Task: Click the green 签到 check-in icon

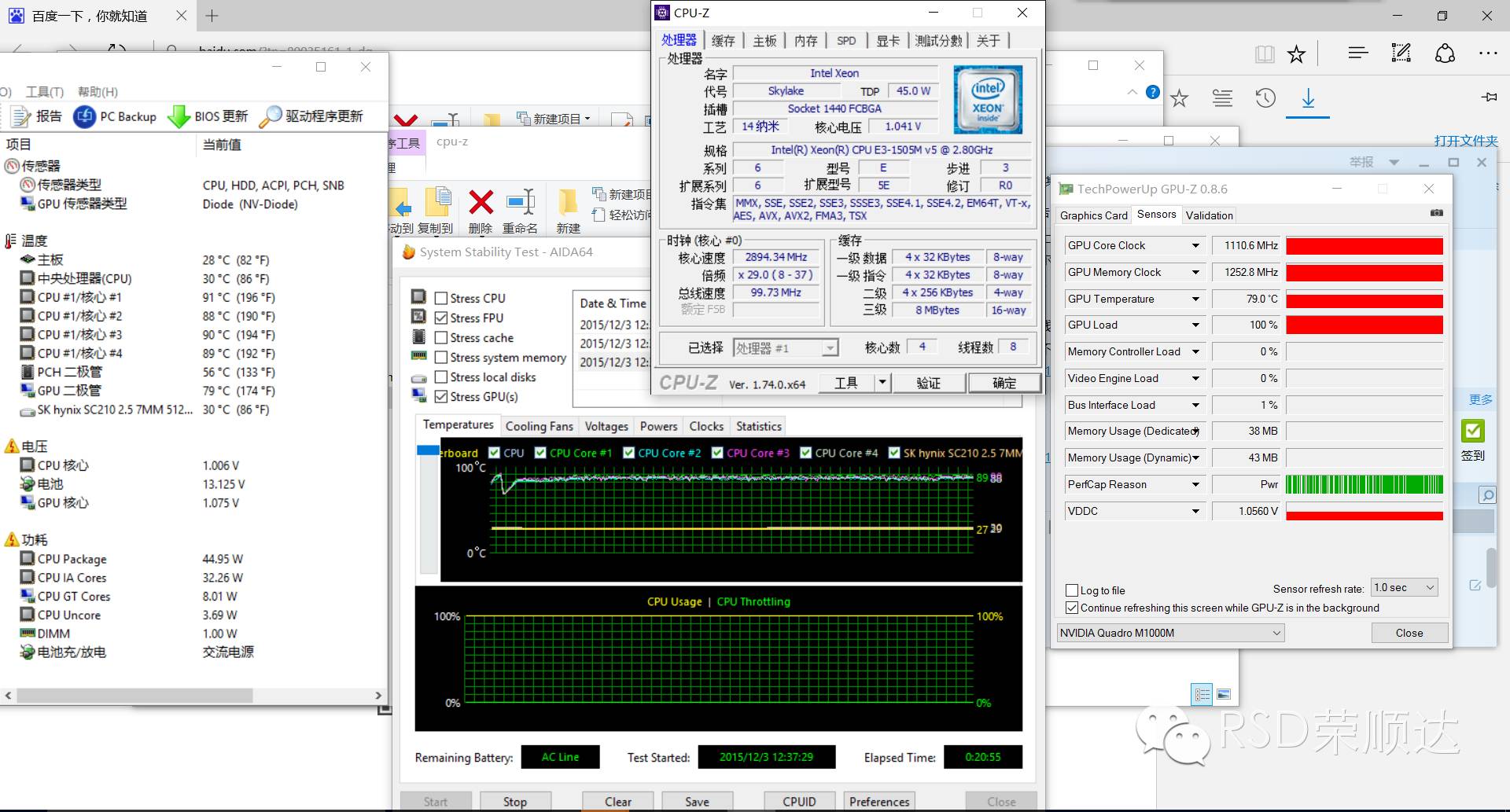Action: coord(1472,431)
